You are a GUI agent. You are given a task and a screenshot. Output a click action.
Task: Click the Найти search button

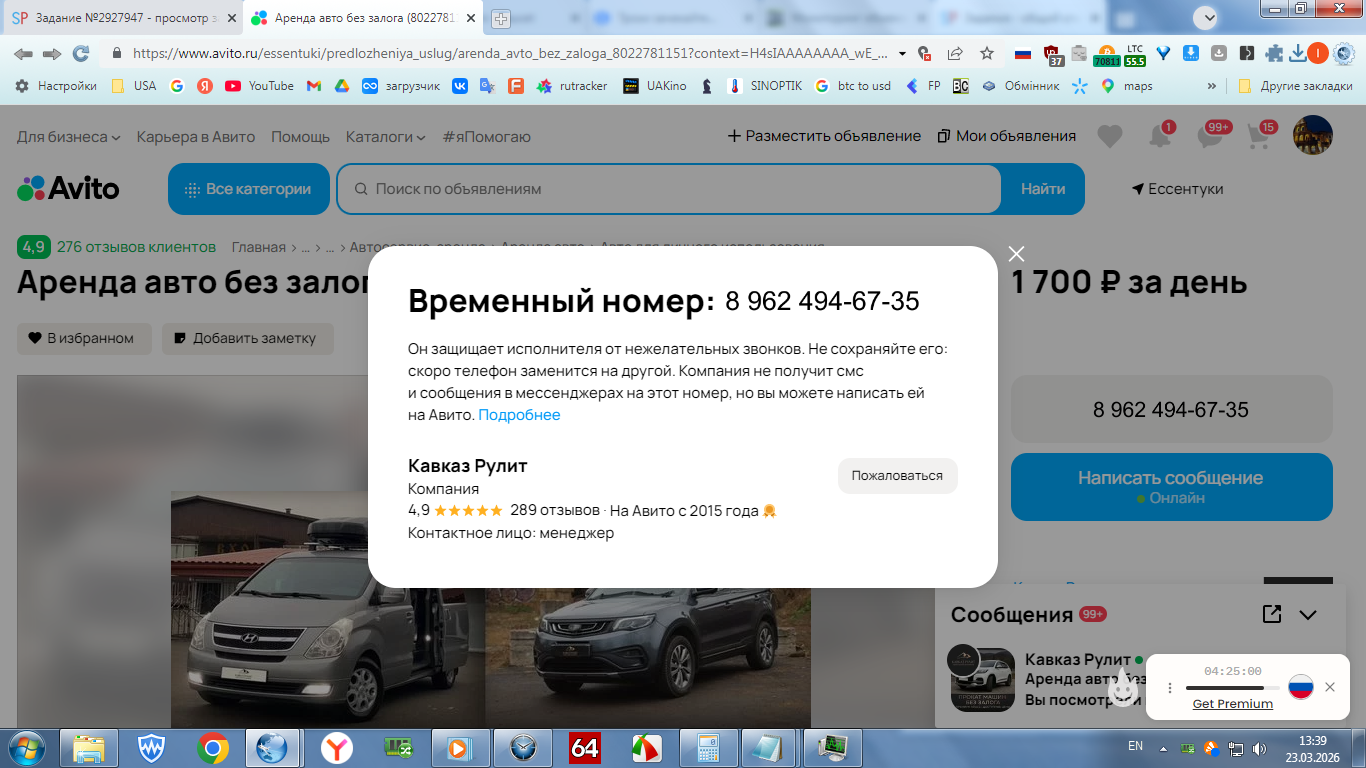click(1043, 189)
